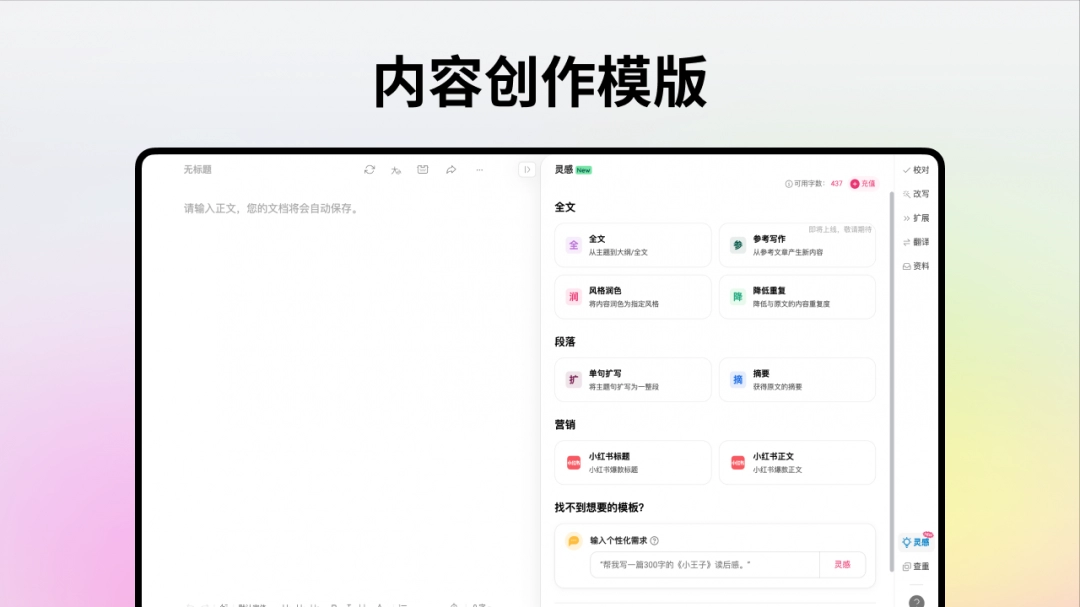Screen dimensions: 1080x607
Task: Open the 小红书标题 template
Action: pos(632,462)
